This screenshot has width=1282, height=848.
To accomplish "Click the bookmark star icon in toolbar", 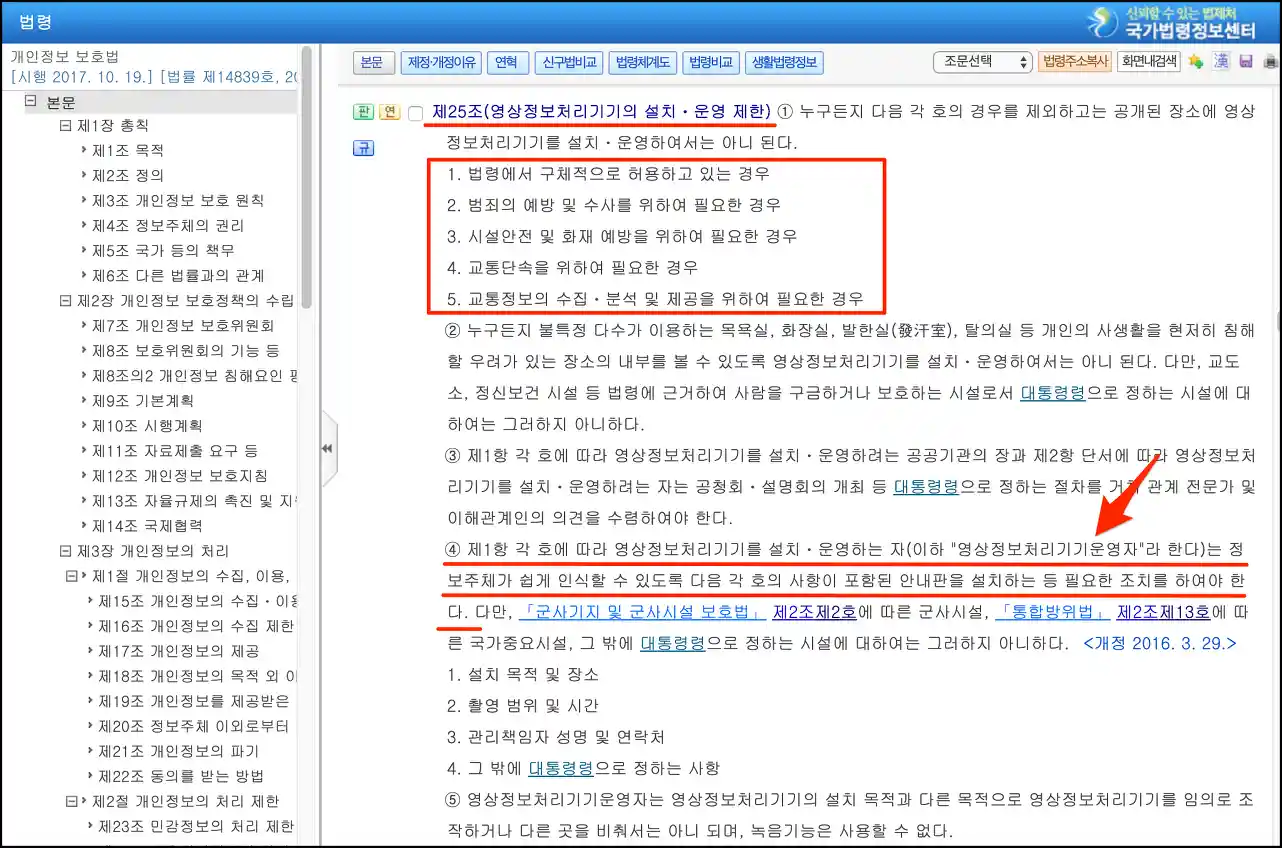I will tap(1195, 62).
